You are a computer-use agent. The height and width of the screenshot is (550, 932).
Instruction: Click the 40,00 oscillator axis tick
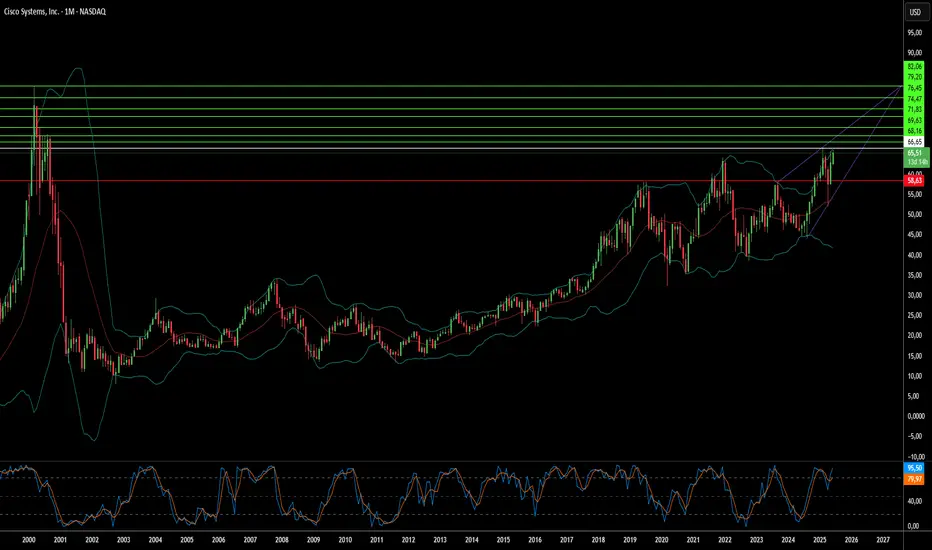tap(915, 502)
